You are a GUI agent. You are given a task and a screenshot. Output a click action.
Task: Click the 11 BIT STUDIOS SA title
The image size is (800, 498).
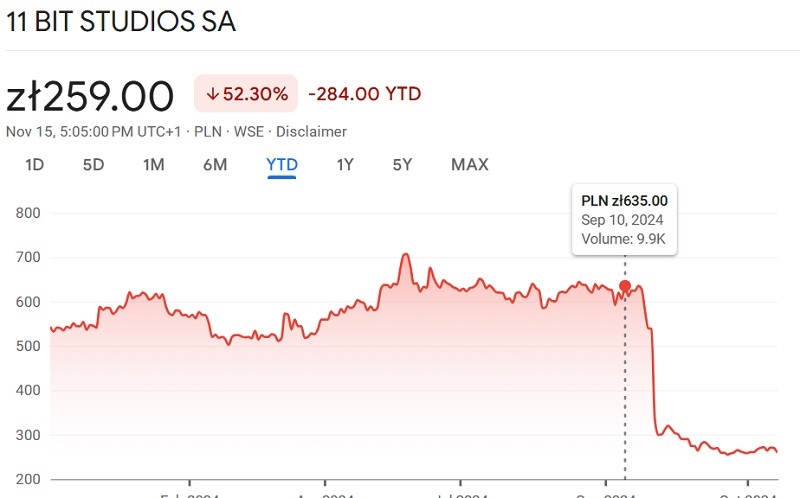[x=121, y=22]
